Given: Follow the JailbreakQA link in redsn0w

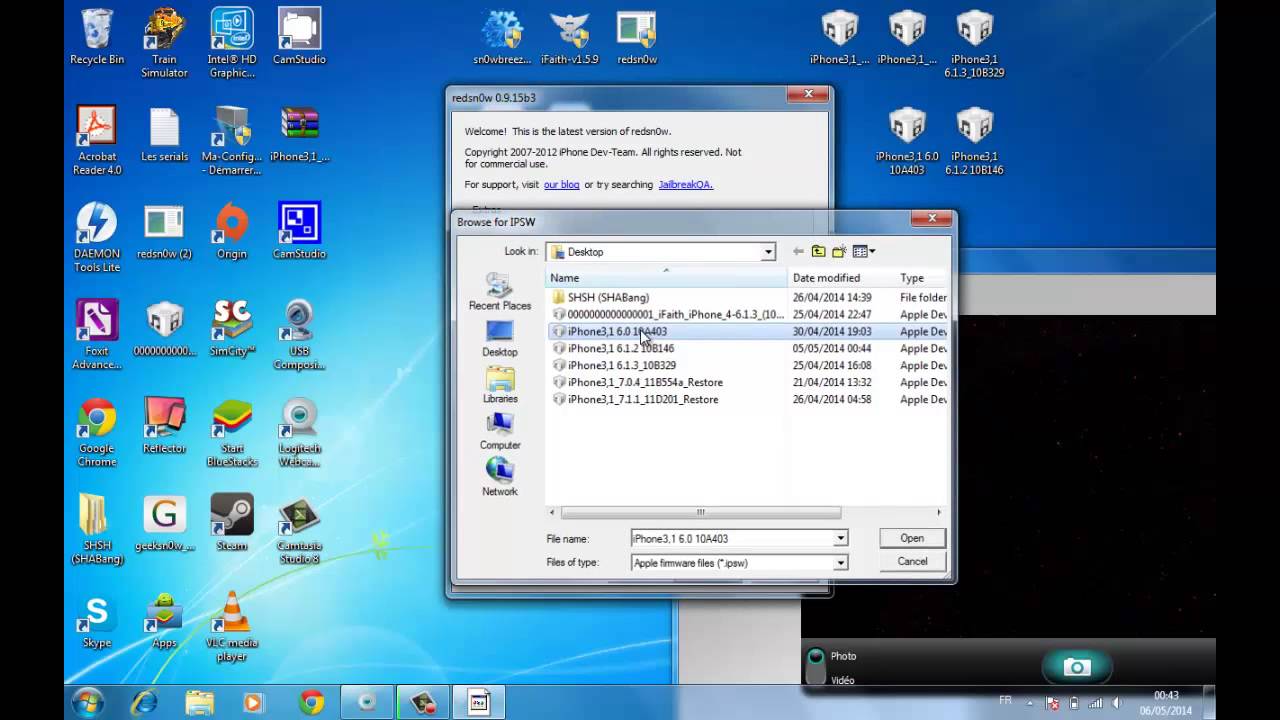Looking at the screenshot, I should click(x=685, y=185).
